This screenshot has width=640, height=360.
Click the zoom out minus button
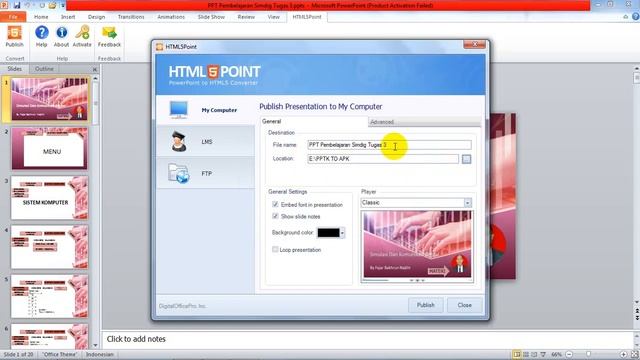(569, 354)
